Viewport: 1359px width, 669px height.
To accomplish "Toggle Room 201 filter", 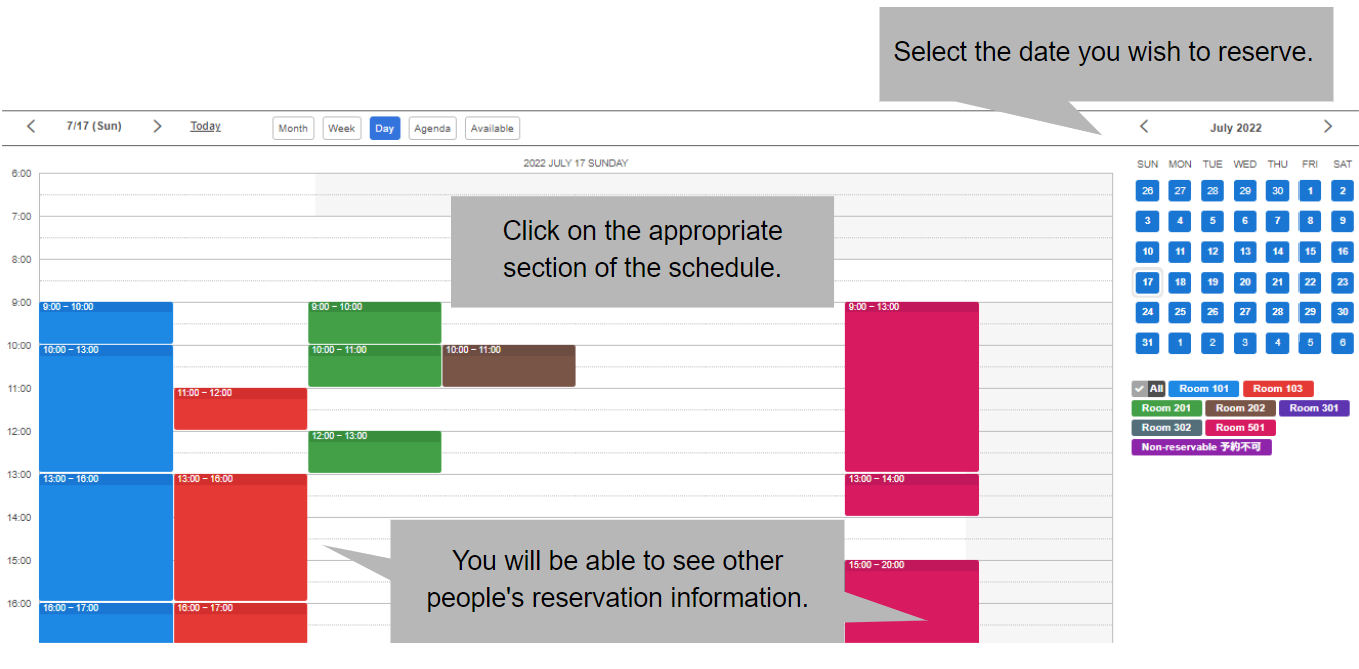I will [x=1166, y=408].
